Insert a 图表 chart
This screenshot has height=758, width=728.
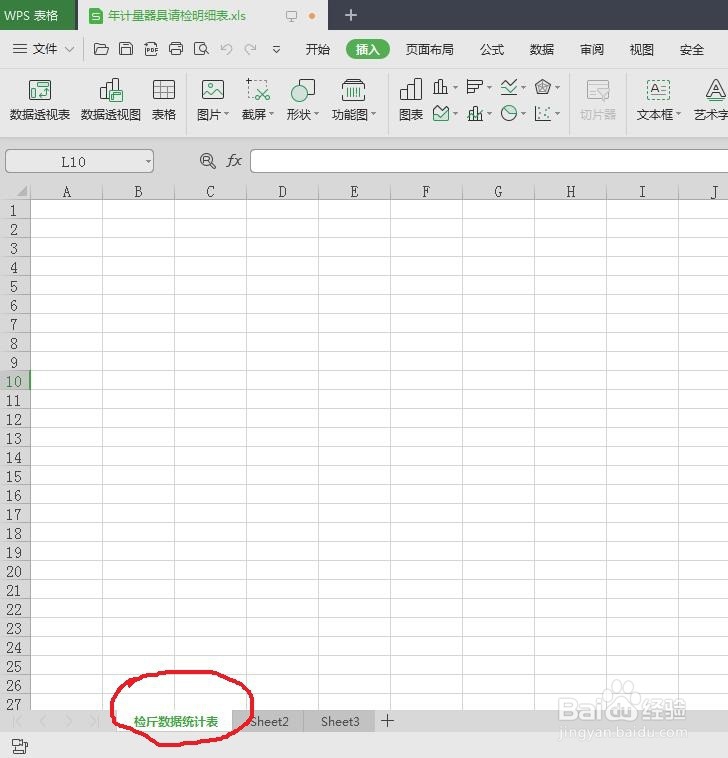click(411, 100)
